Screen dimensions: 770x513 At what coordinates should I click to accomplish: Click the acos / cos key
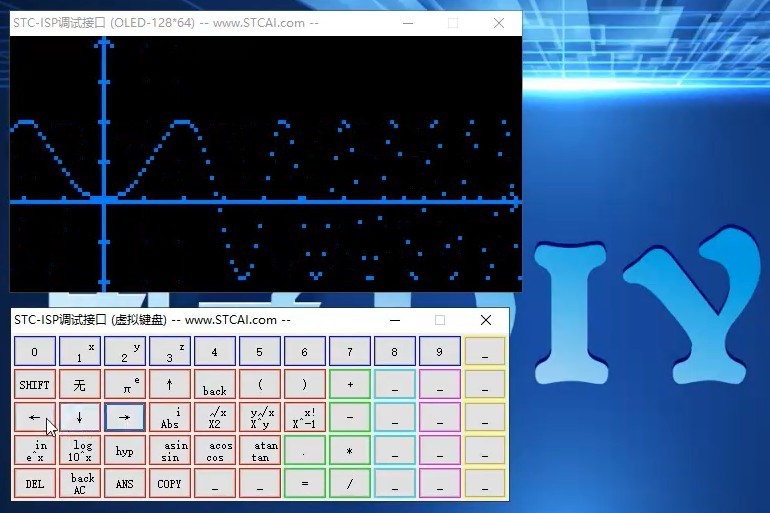point(215,451)
